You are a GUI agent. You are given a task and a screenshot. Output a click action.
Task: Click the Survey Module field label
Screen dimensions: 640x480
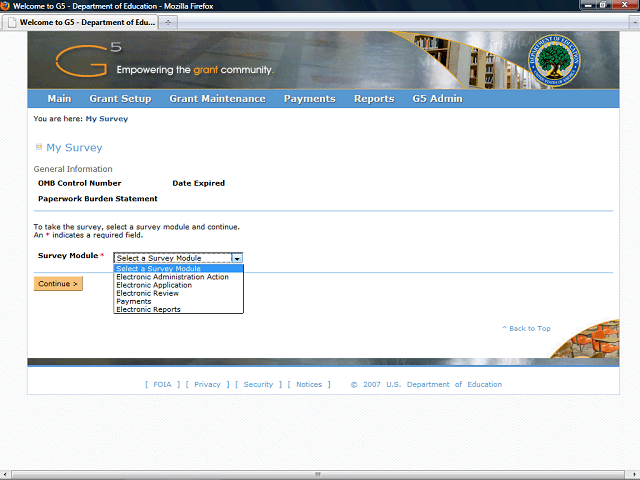(68, 256)
